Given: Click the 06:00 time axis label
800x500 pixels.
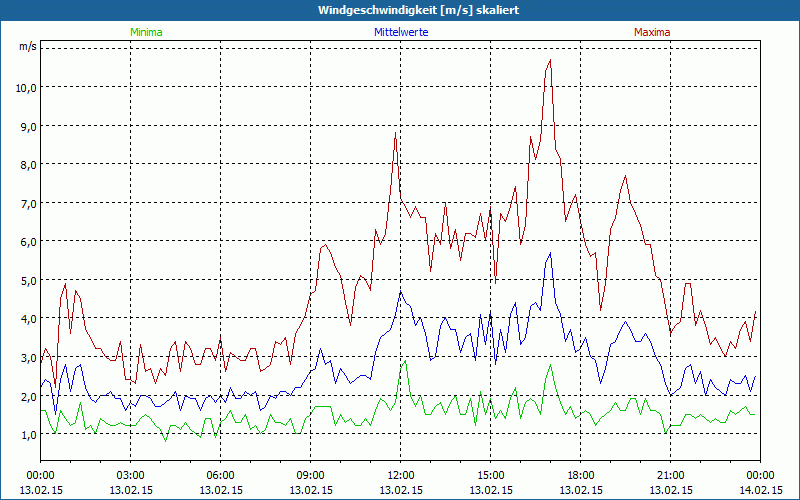Looking at the screenshot, I should (x=220, y=476).
